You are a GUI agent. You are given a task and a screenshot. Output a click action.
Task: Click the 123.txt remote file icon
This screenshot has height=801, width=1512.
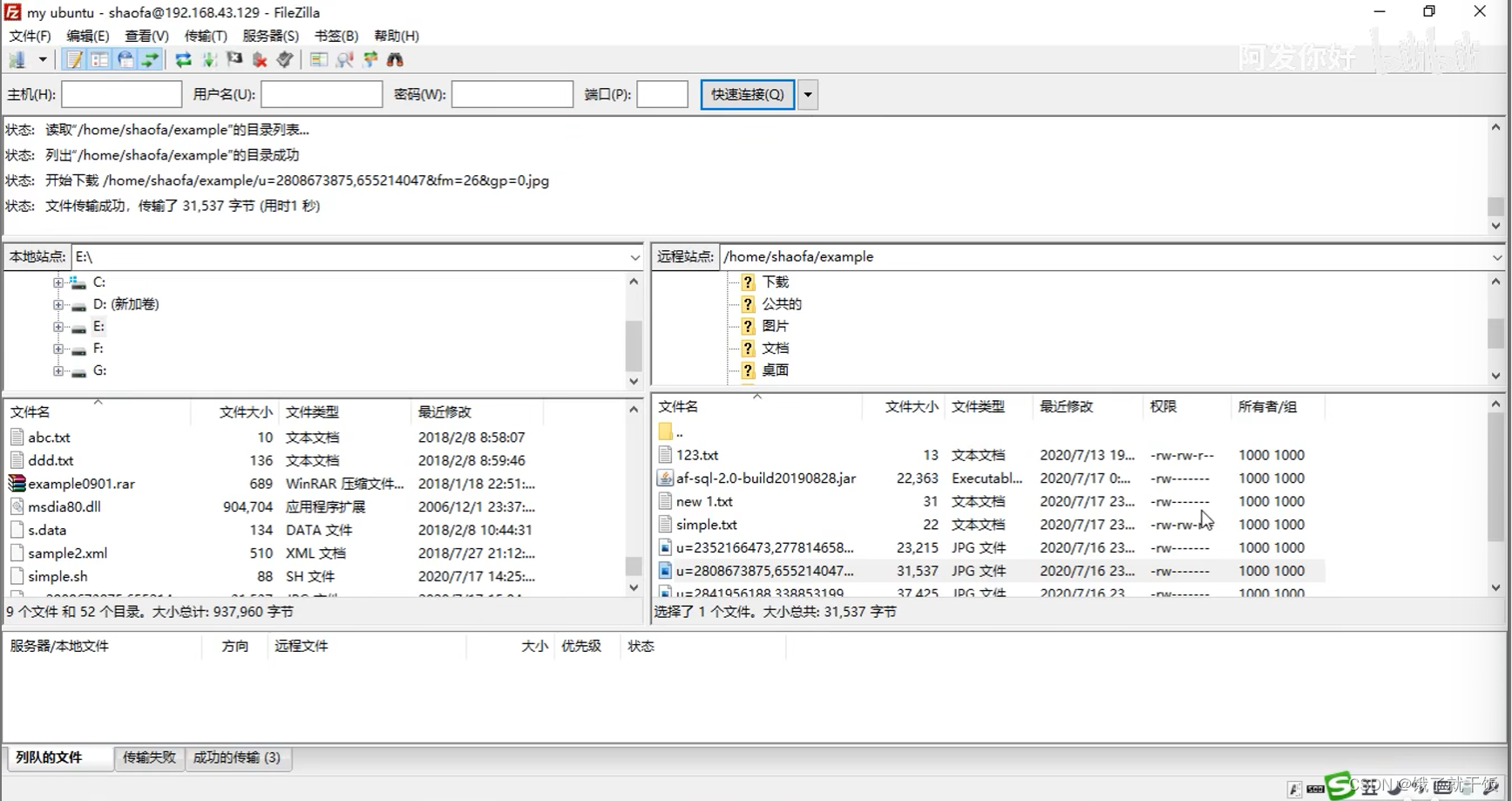[x=665, y=455]
